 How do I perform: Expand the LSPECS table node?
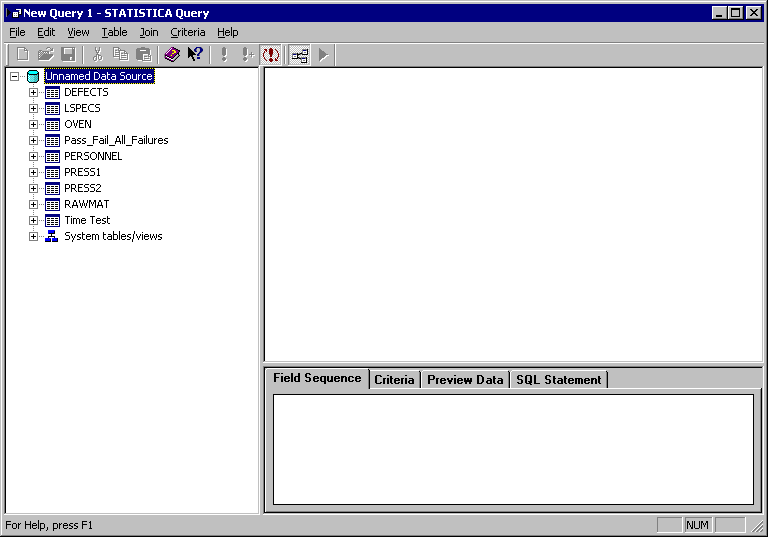pyautogui.click(x=33, y=108)
